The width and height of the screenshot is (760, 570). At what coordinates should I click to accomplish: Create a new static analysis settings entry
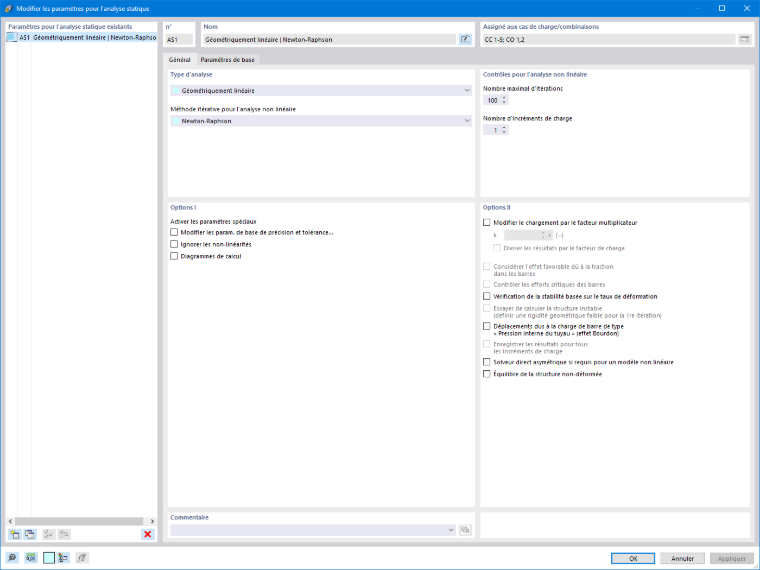15,534
